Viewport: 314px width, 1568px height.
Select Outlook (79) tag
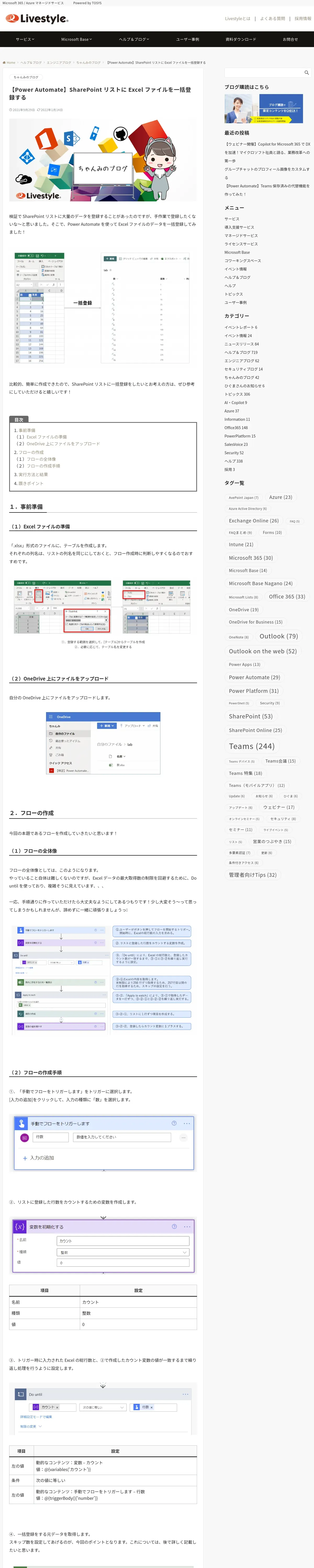(x=279, y=636)
